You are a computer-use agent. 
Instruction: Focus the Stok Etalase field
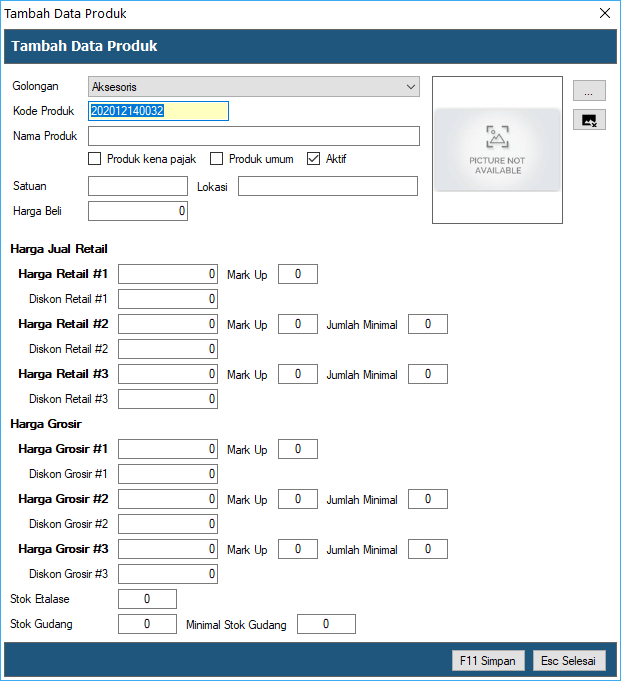[147, 599]
